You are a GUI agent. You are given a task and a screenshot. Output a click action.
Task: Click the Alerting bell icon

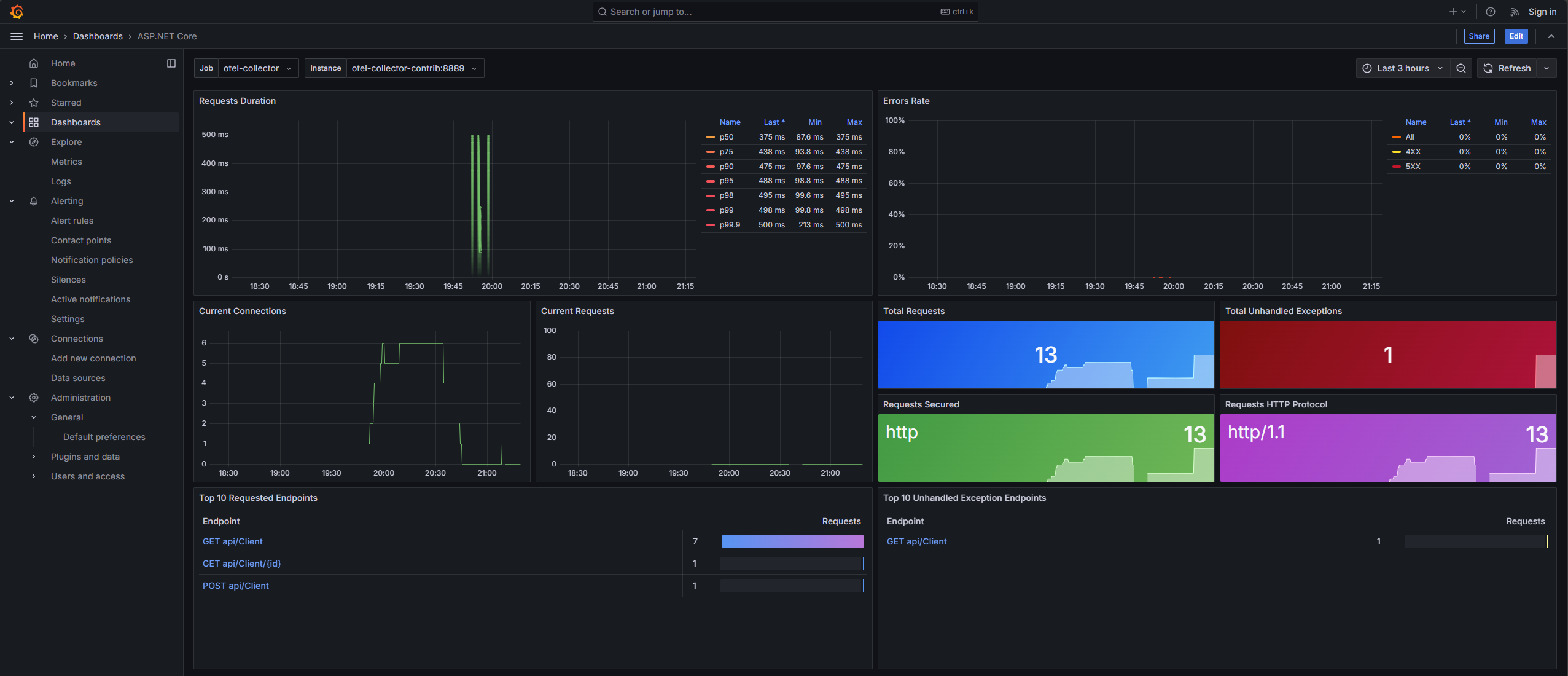[x=34, y=201]
